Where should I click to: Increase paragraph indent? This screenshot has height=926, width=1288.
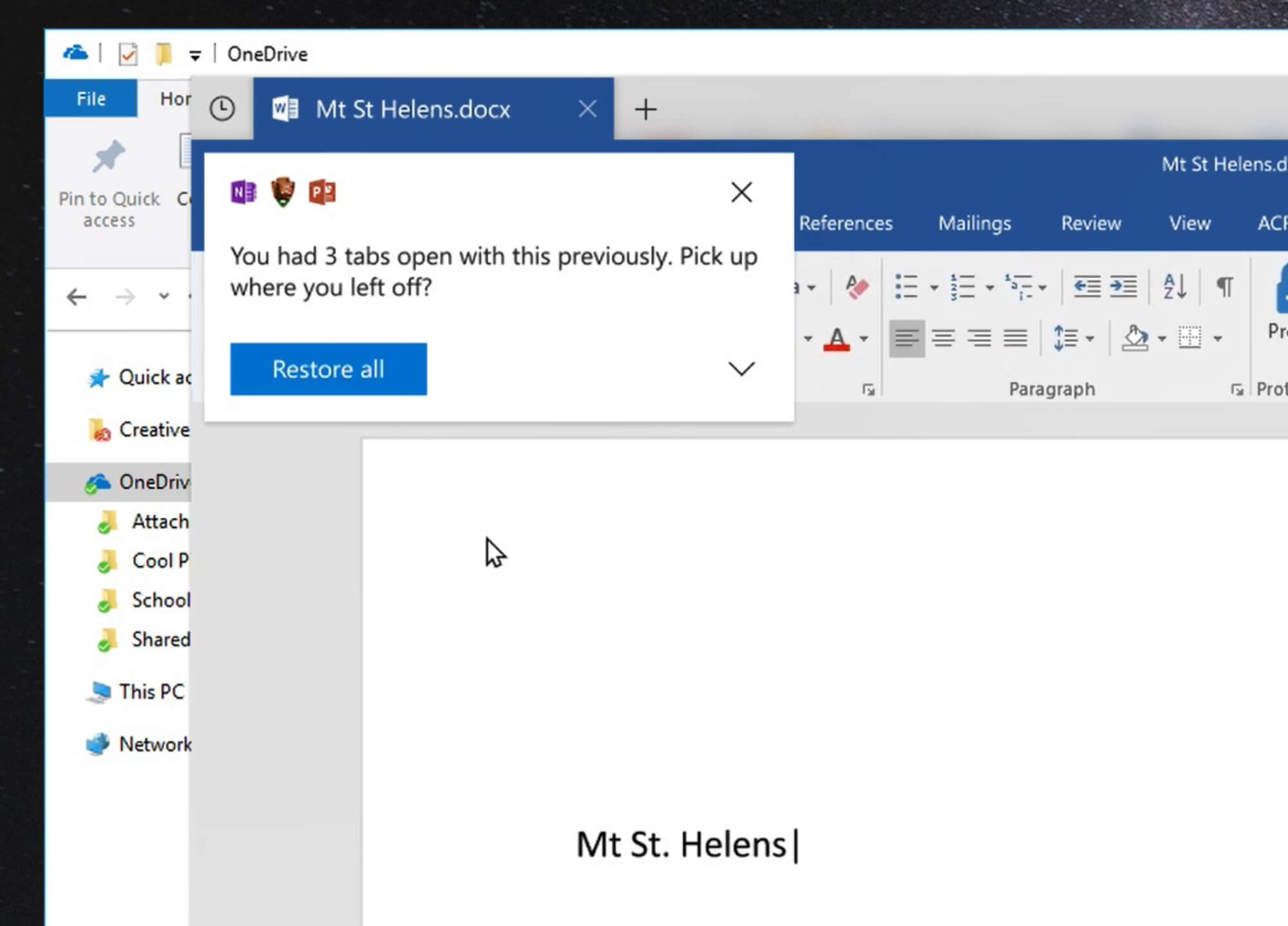(1124, 287)
